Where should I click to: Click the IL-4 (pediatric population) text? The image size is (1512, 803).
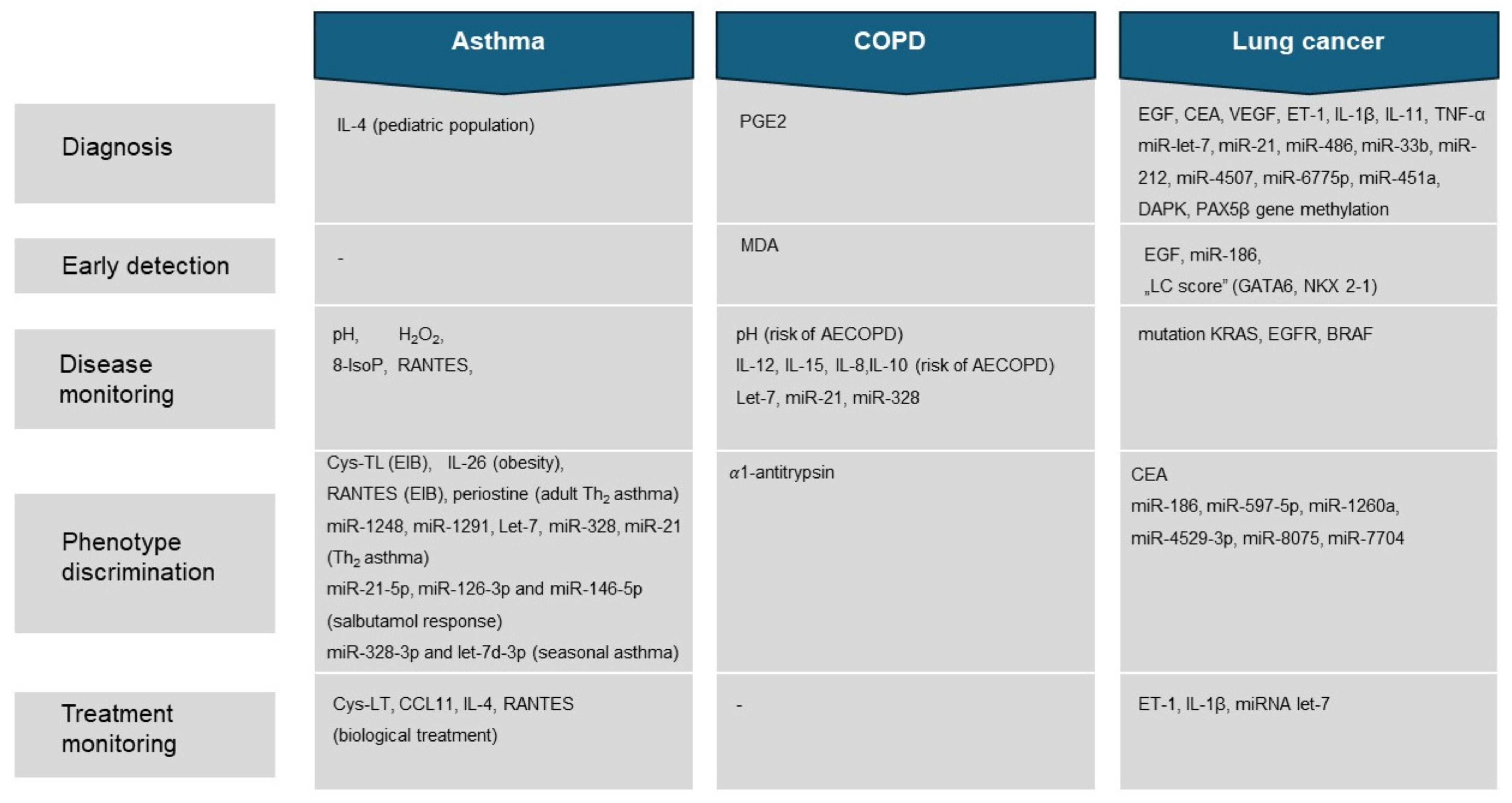(436, 126)
